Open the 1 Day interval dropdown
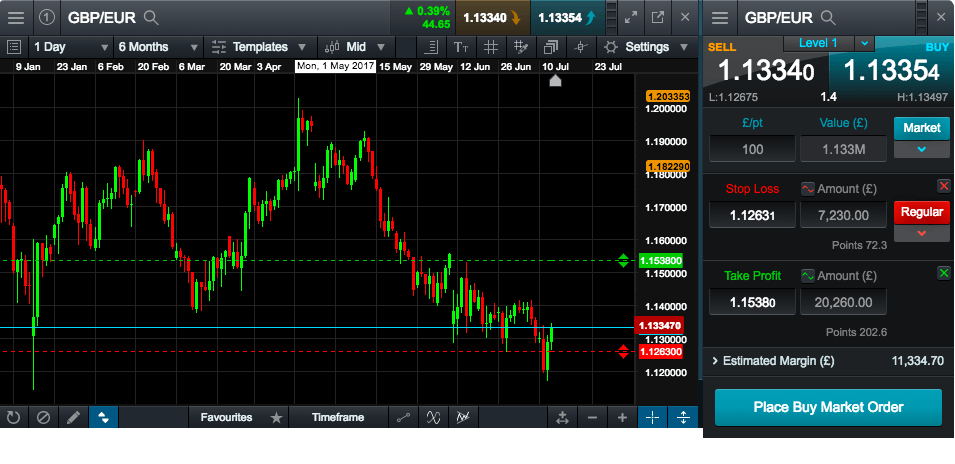The image size is (955, 464). pos(71,47)
